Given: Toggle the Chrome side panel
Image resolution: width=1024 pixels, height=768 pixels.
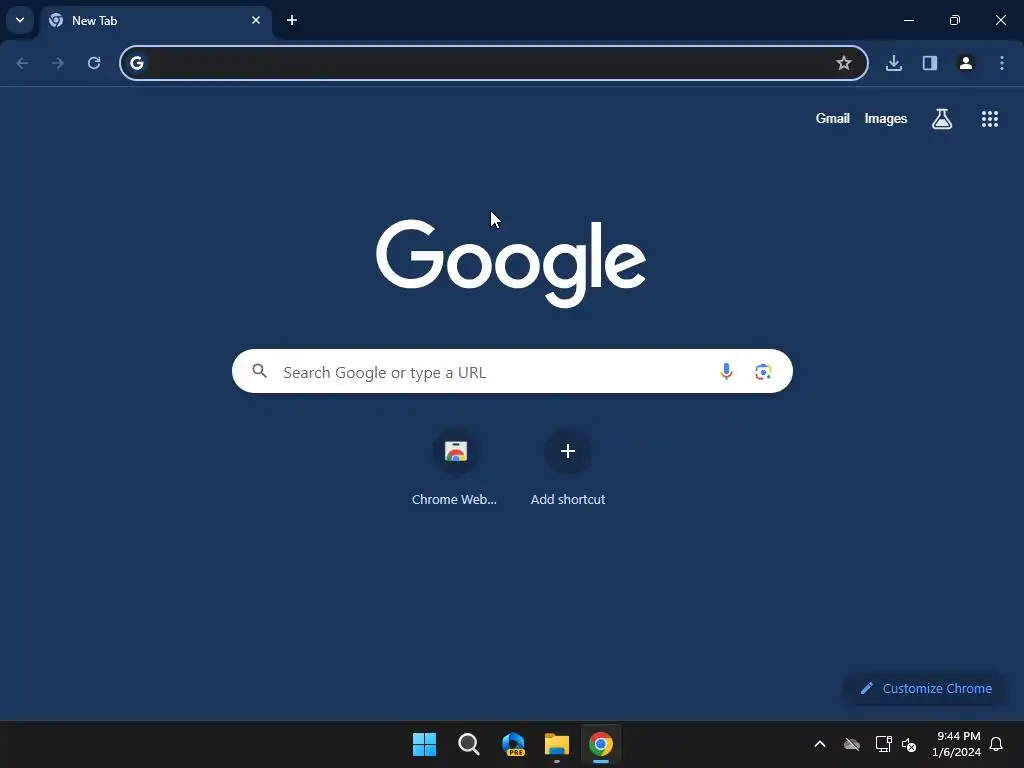Looking at the screenshot, I should (x=930, y=63).
